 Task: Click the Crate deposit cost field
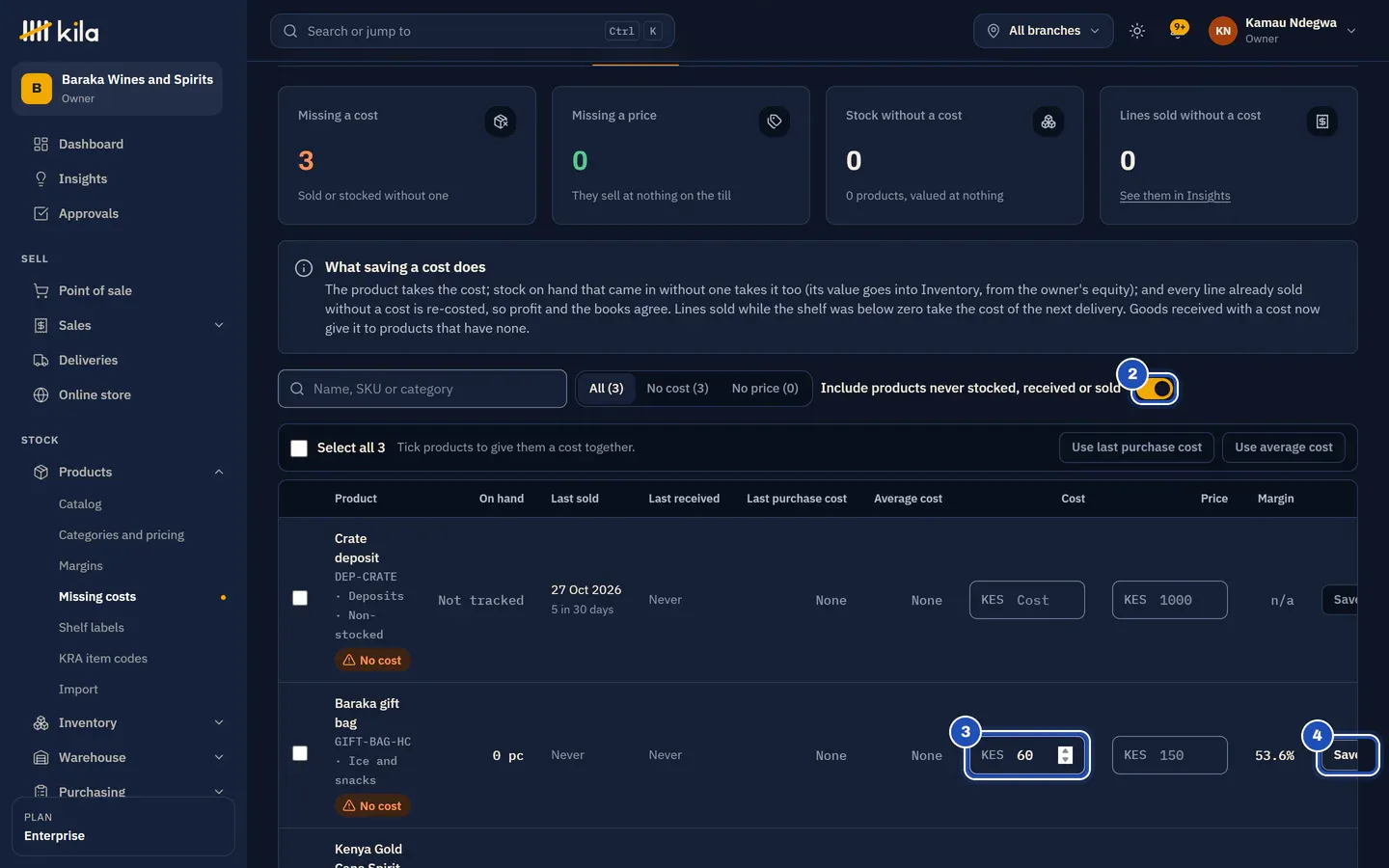click(1027, 600)
